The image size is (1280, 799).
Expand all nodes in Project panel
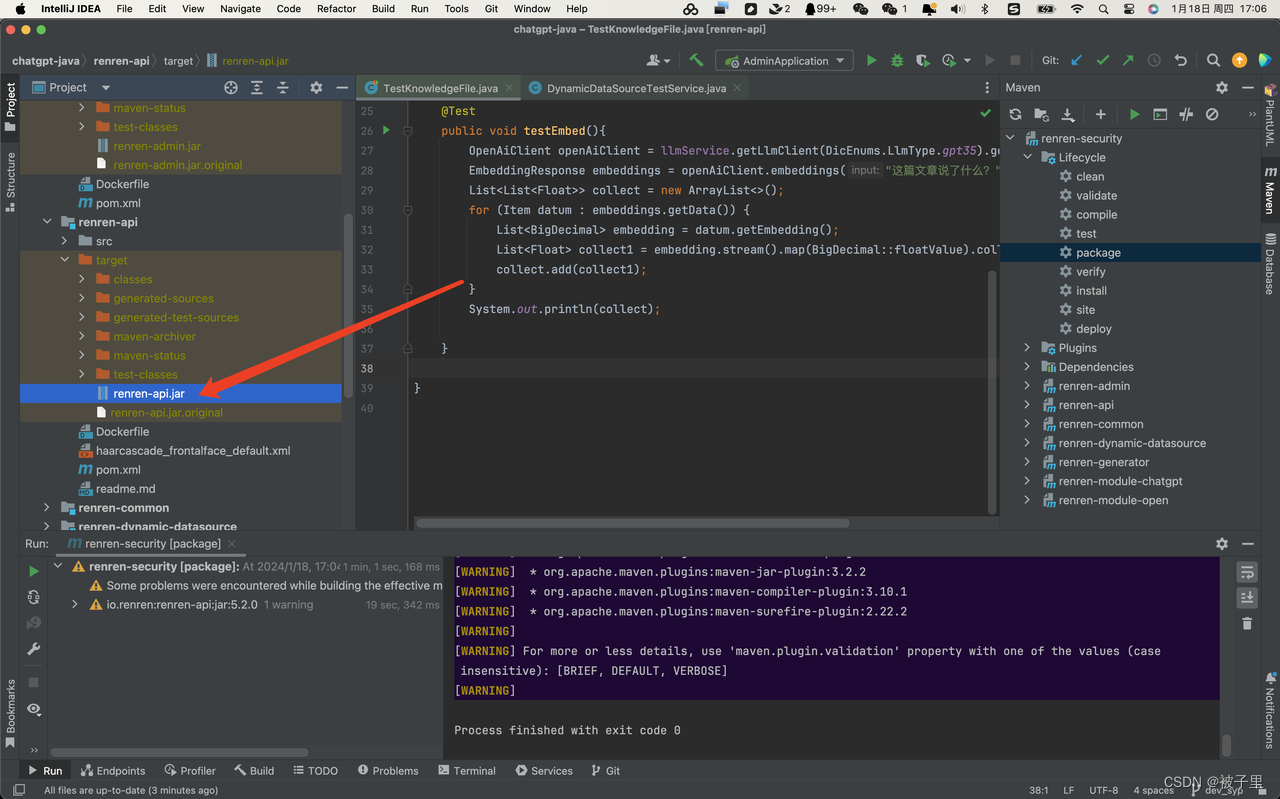[x=257, y=87]
